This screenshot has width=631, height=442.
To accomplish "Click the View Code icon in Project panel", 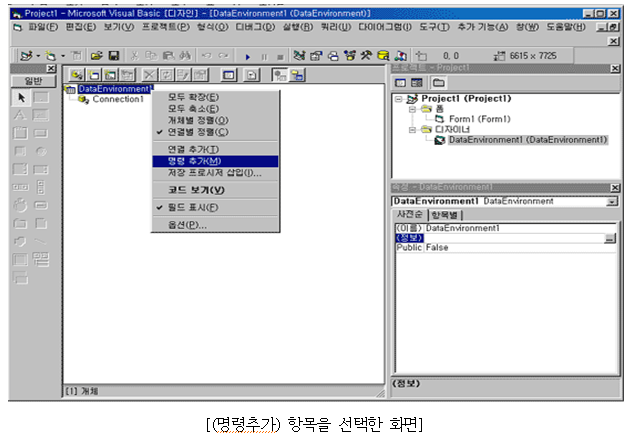I will [x=400, y=83].
